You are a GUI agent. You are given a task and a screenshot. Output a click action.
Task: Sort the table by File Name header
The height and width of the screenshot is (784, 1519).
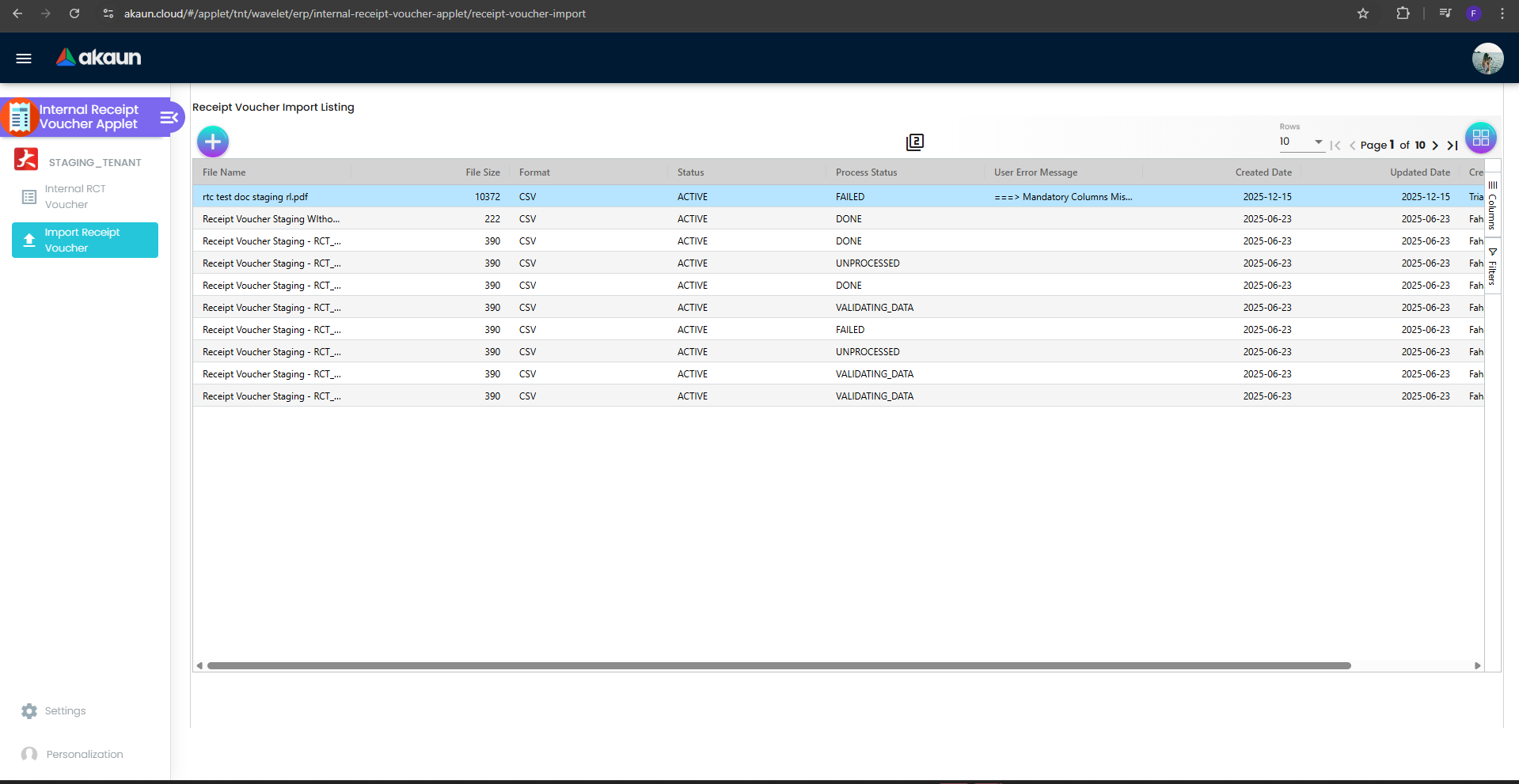224,172
